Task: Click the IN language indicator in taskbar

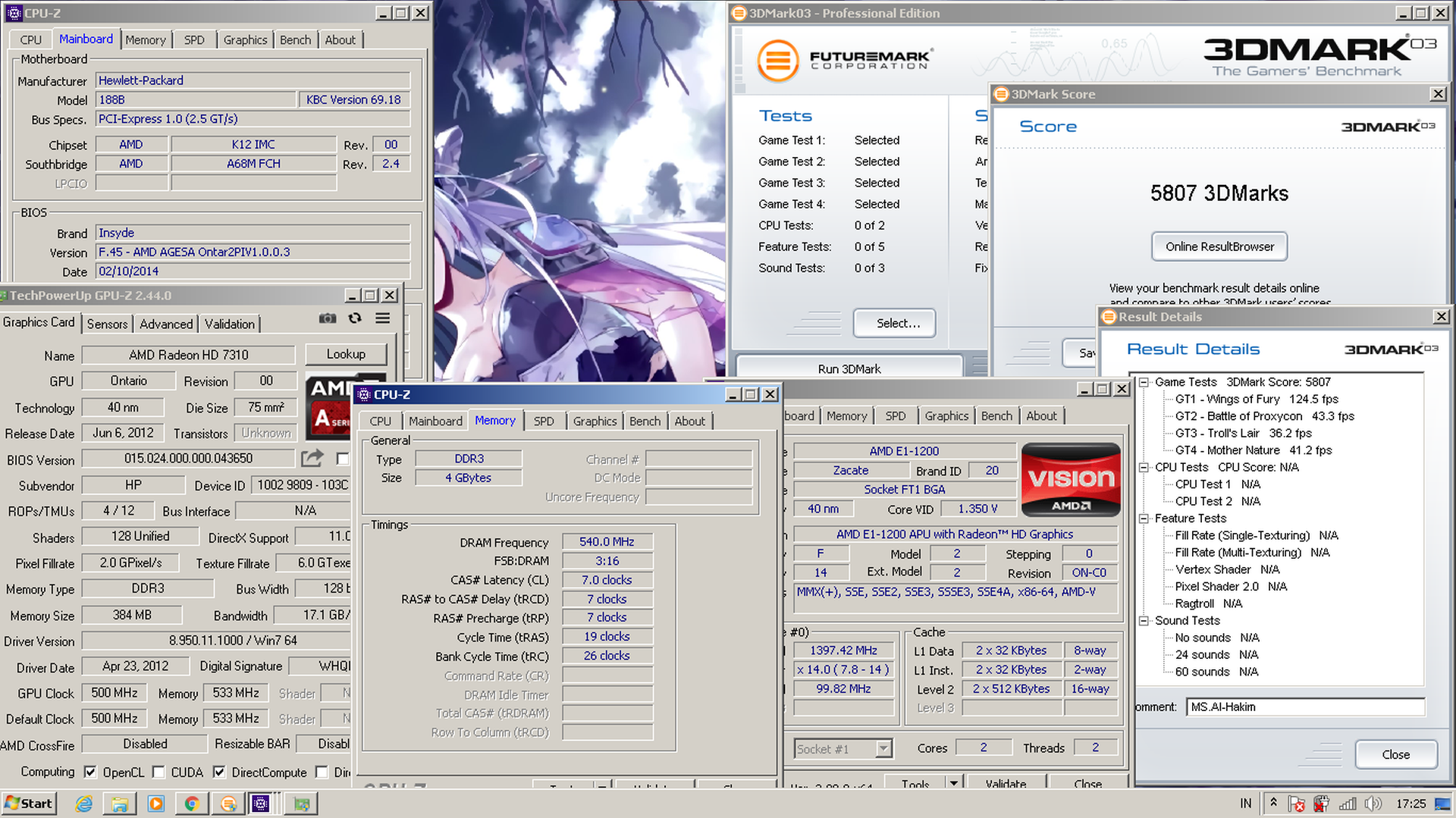Action: 1246,804
